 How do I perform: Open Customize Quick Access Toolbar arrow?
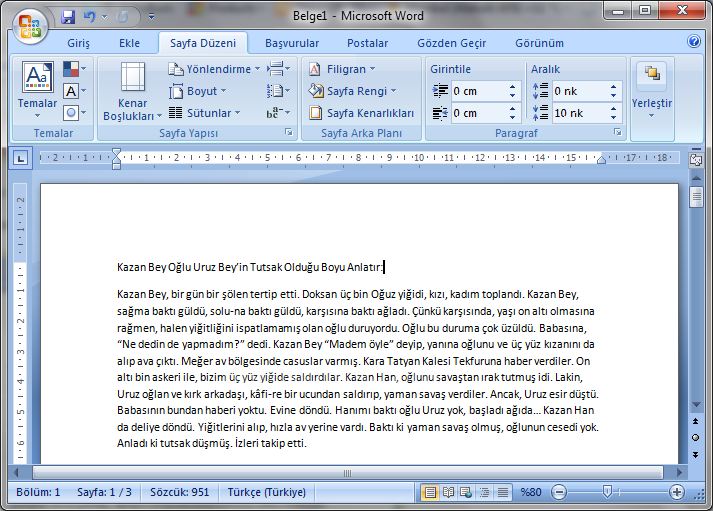[151, 17]
